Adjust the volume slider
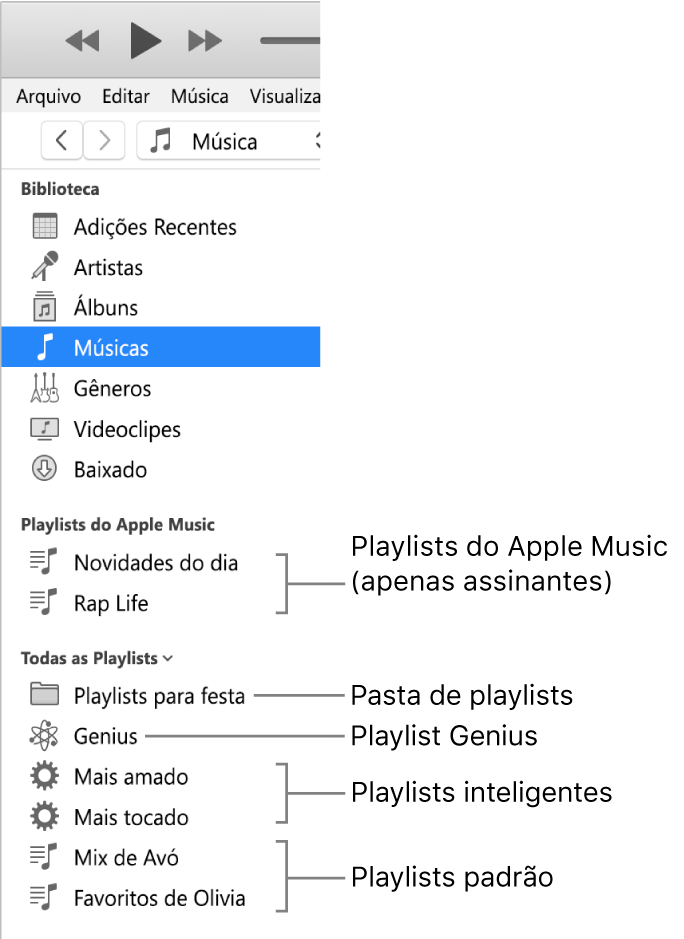This screenshot has width=684, height=939. [289, 41]
